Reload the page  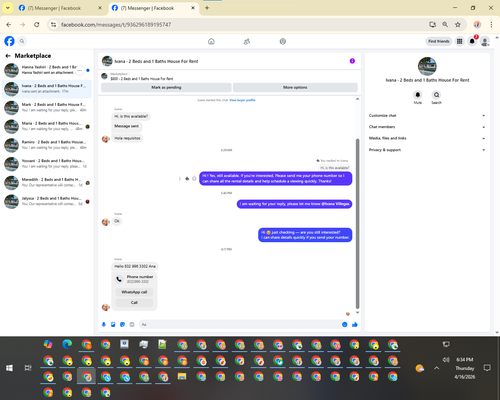pyautogui.click(x=37, y=24)
